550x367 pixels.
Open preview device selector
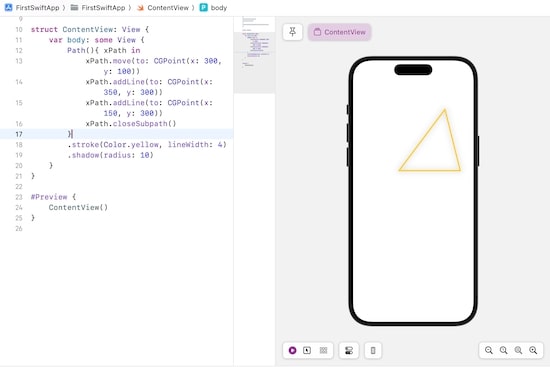(x=373, y=350)
